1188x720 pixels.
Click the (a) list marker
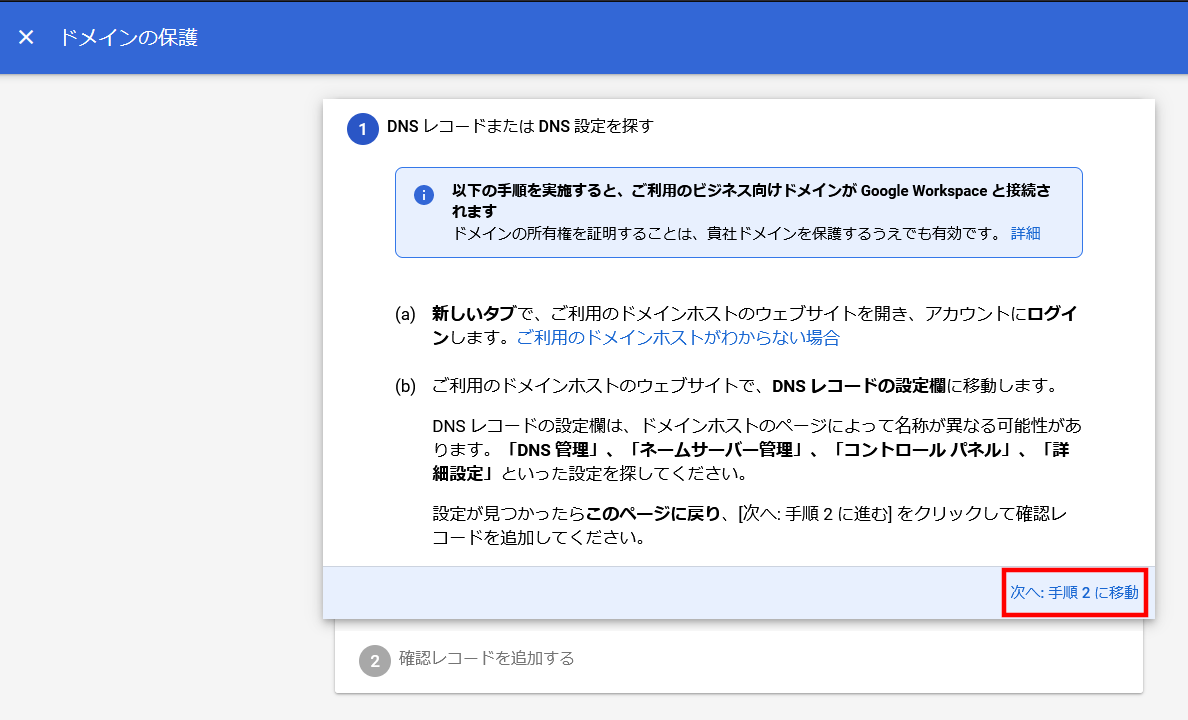[x=405, y=314]
